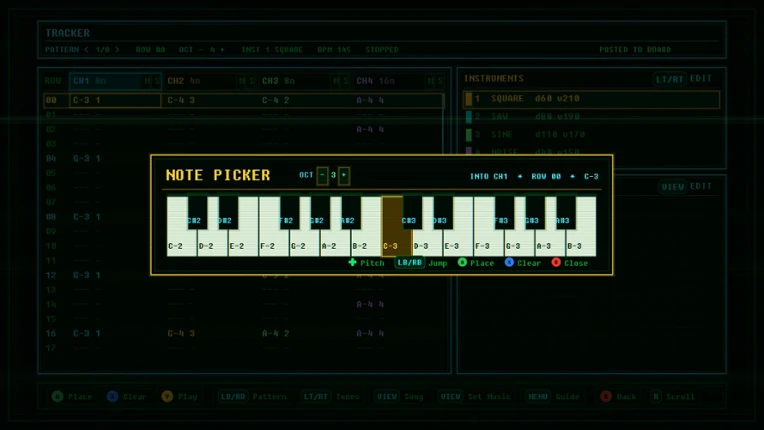Select CH2 4n channel header
This screenshot has width=764, height=430.
click(210, 81)
